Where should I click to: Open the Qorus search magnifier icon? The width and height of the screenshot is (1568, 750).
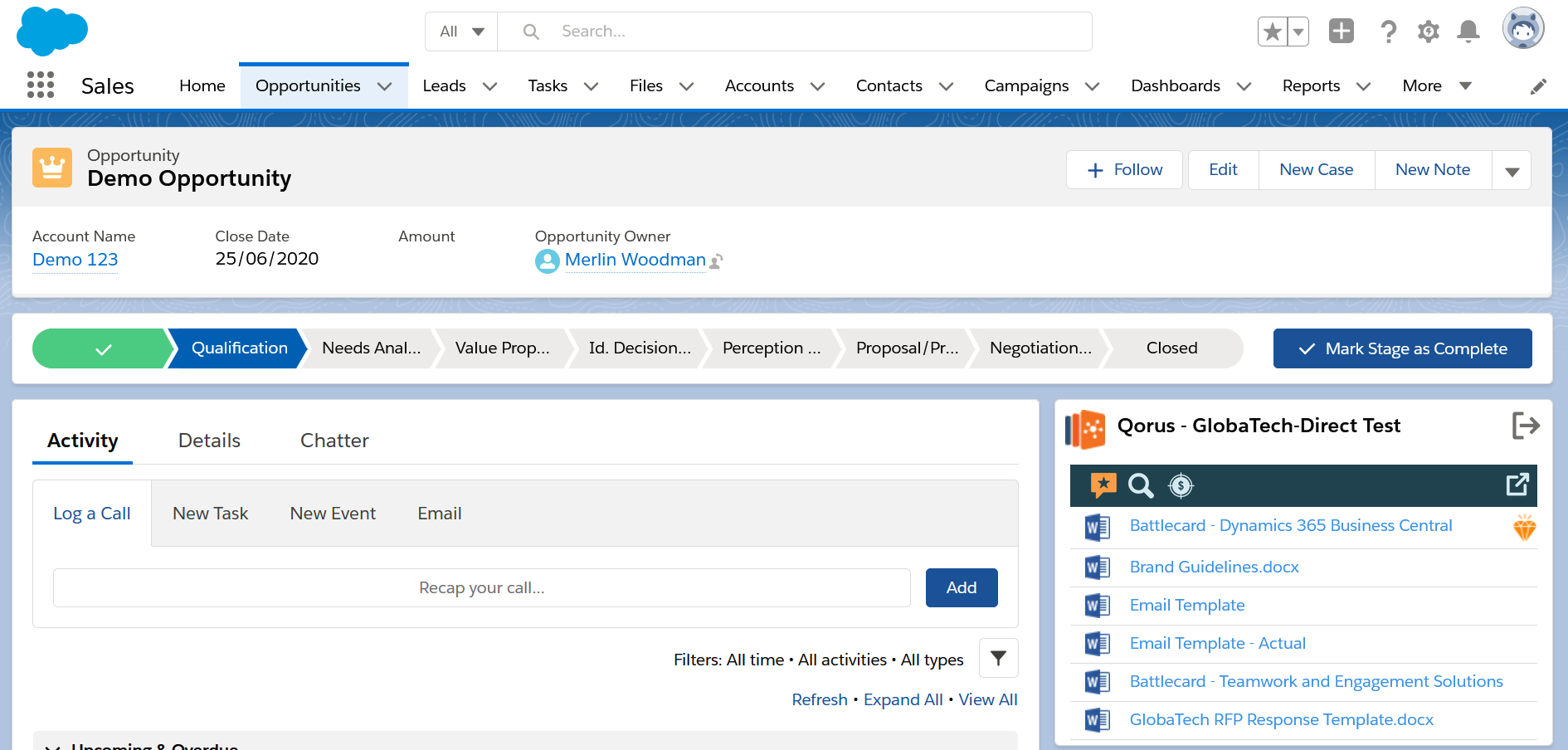click(1141, 485)
